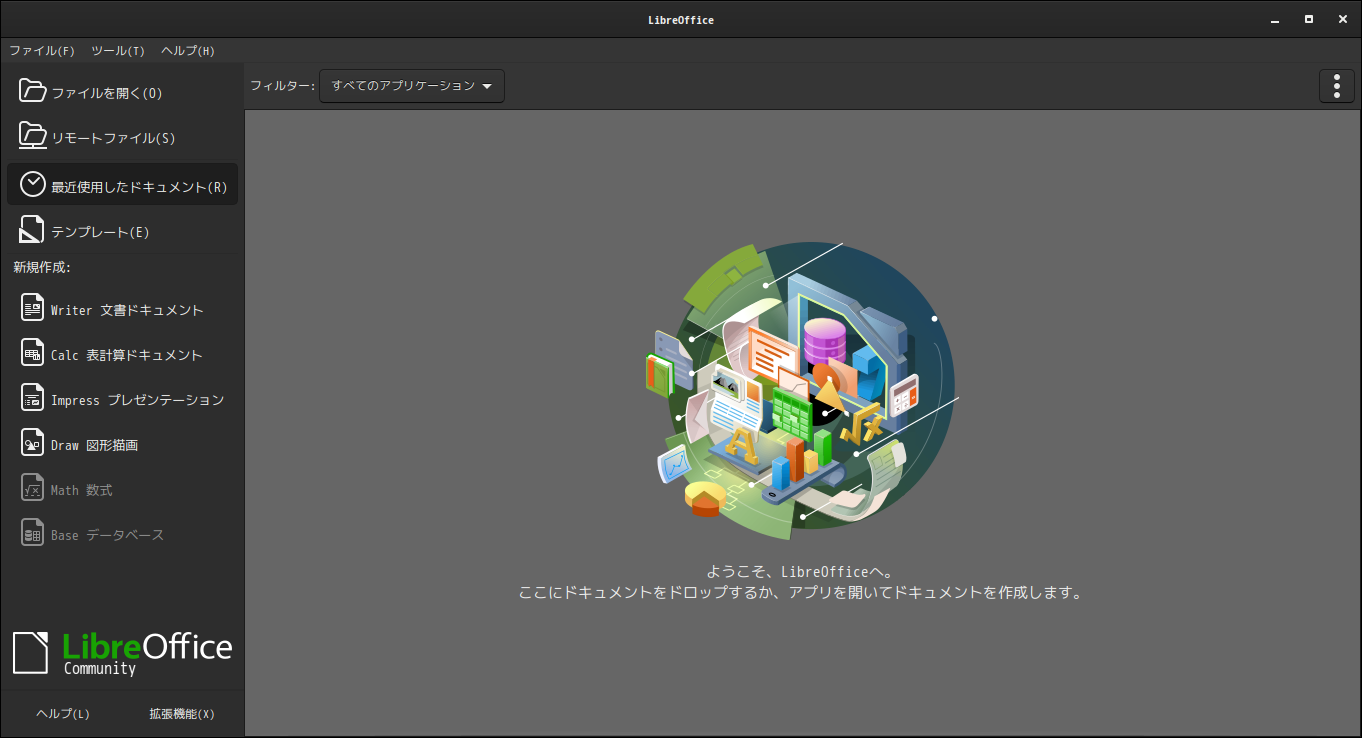The height and width of the screenshot is (738, 1362).
Task: Click the Math 数式 label
Action: (x=82, y=490)
